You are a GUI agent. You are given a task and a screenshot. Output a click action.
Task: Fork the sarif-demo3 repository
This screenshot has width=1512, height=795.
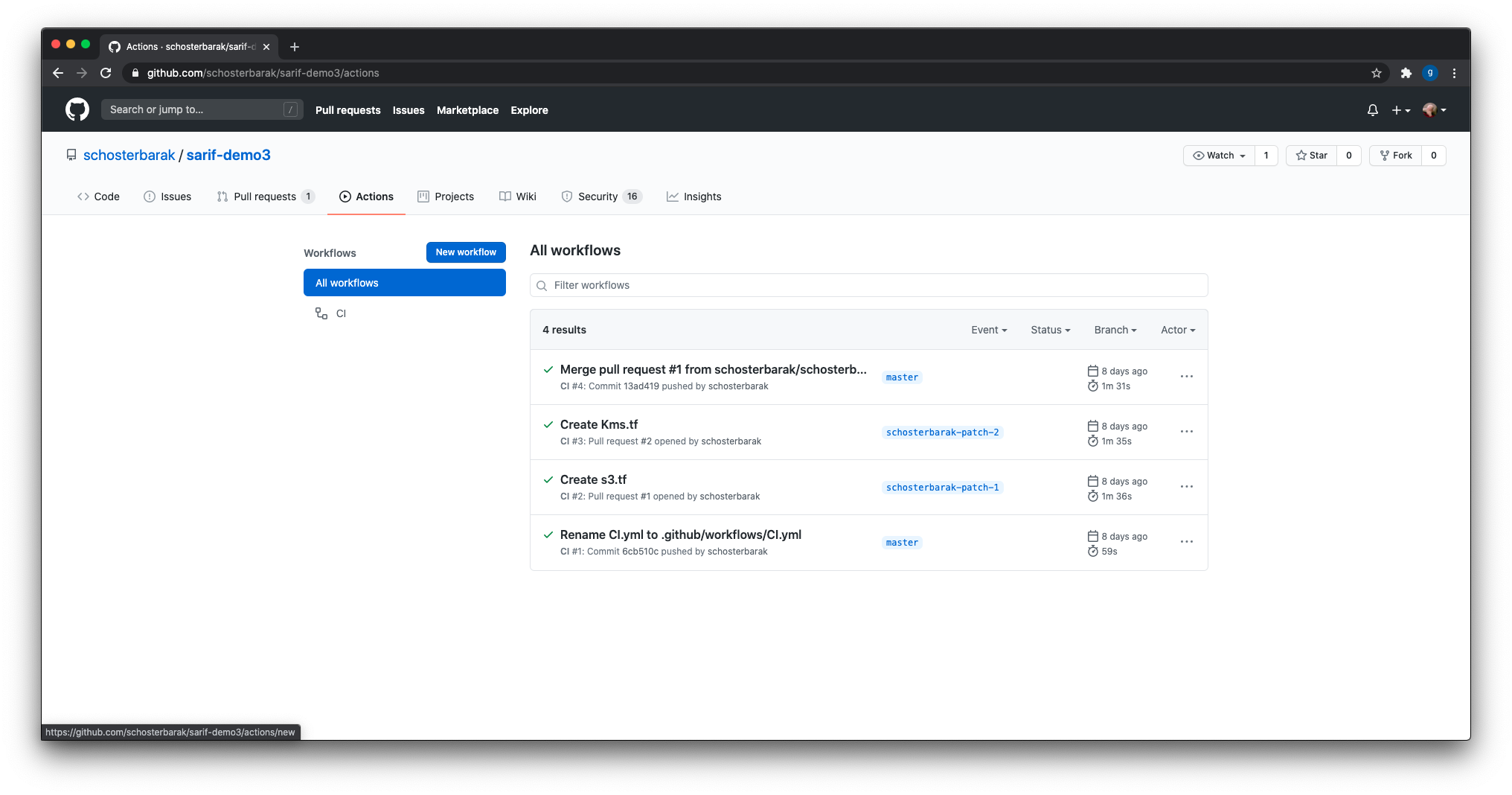point(1395,156)
